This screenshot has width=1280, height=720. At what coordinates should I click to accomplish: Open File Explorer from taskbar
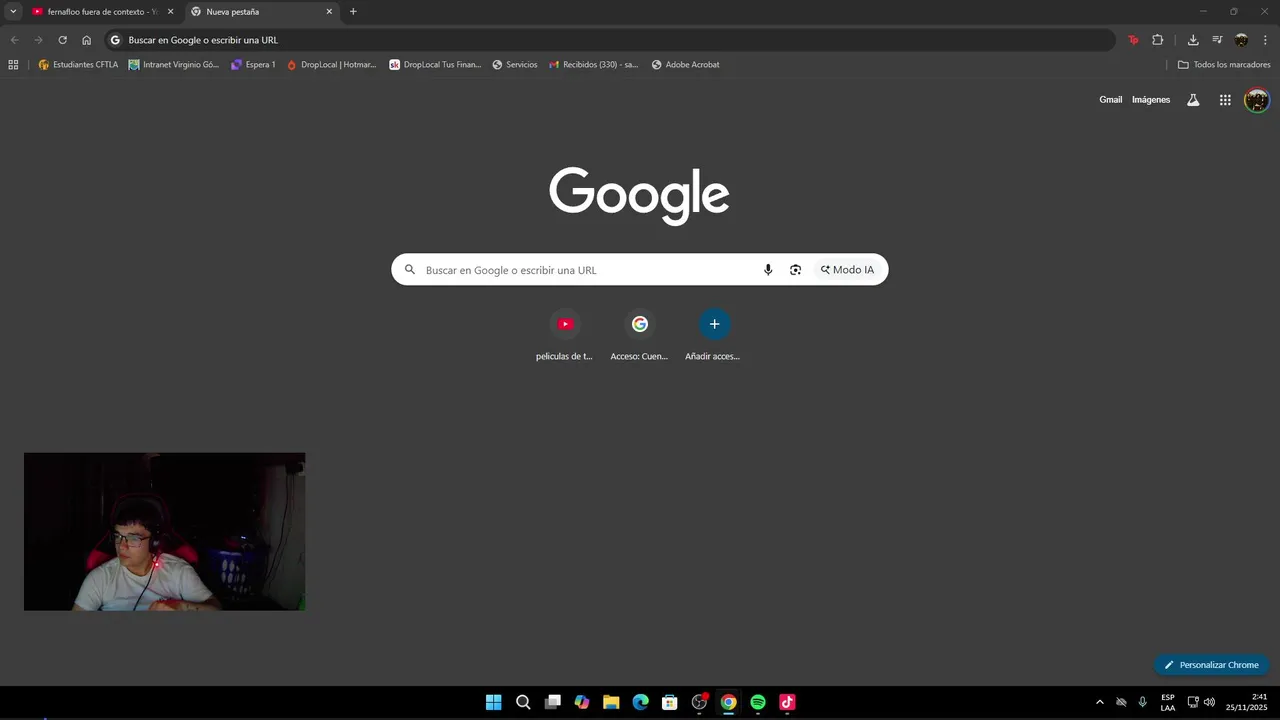(611, 702)
